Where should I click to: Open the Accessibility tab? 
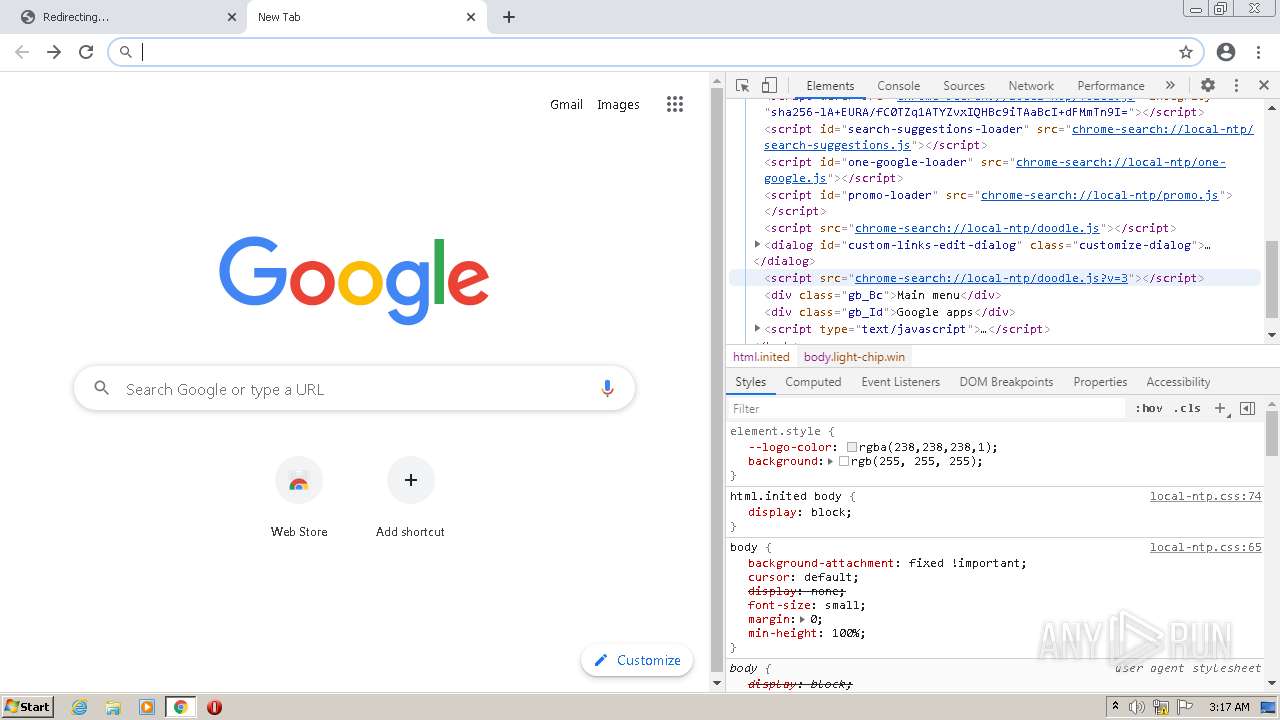click(1178, 382)
